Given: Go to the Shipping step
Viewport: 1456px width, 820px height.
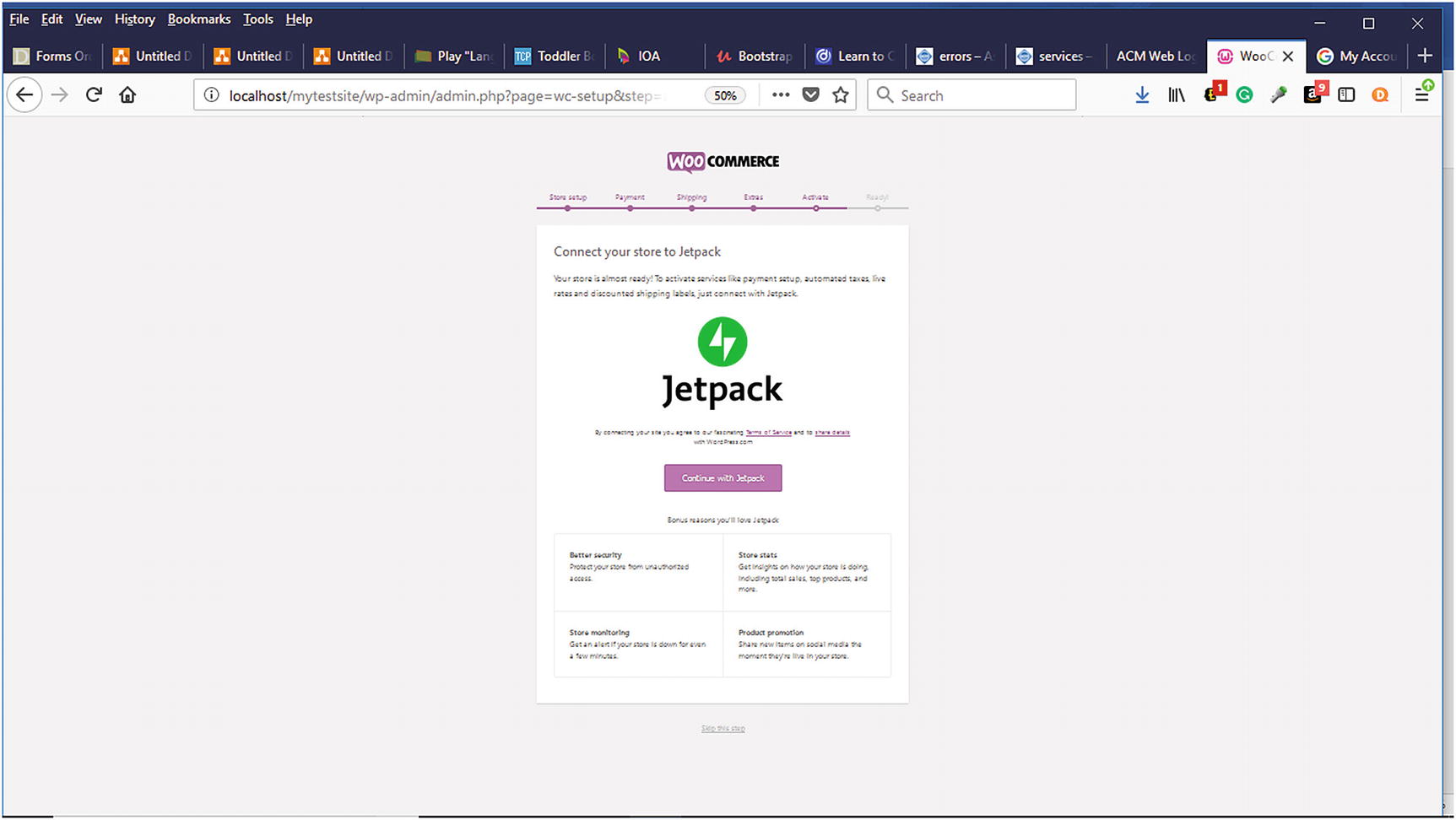Looking at the screenshot, I should (x=691, y=197).
